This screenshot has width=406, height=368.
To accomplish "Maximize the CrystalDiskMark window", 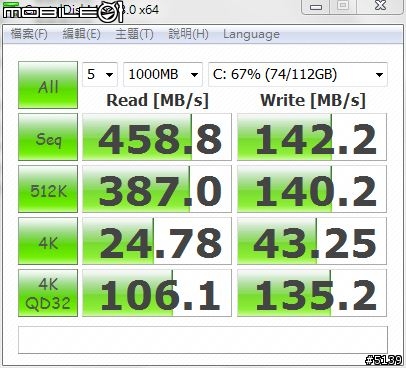I will 343,6.
